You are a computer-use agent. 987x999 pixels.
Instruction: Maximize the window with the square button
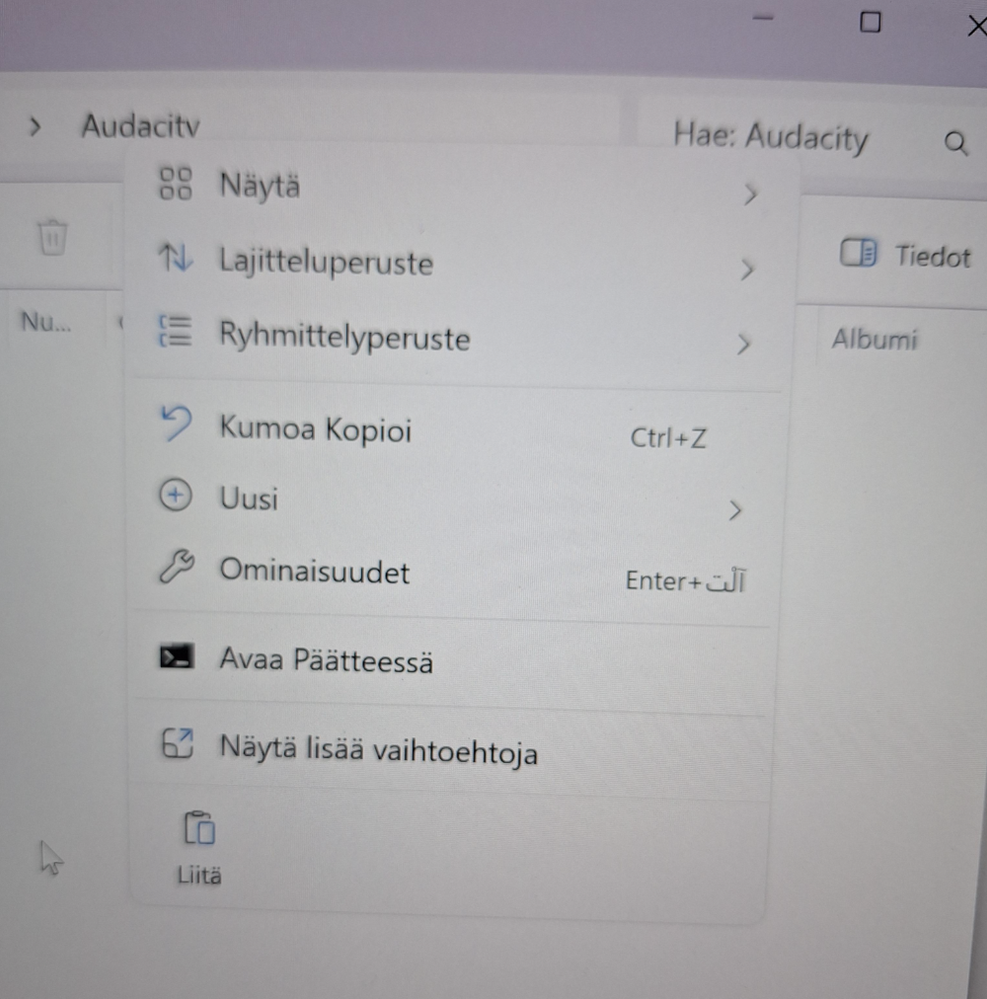tap(870, 22)
